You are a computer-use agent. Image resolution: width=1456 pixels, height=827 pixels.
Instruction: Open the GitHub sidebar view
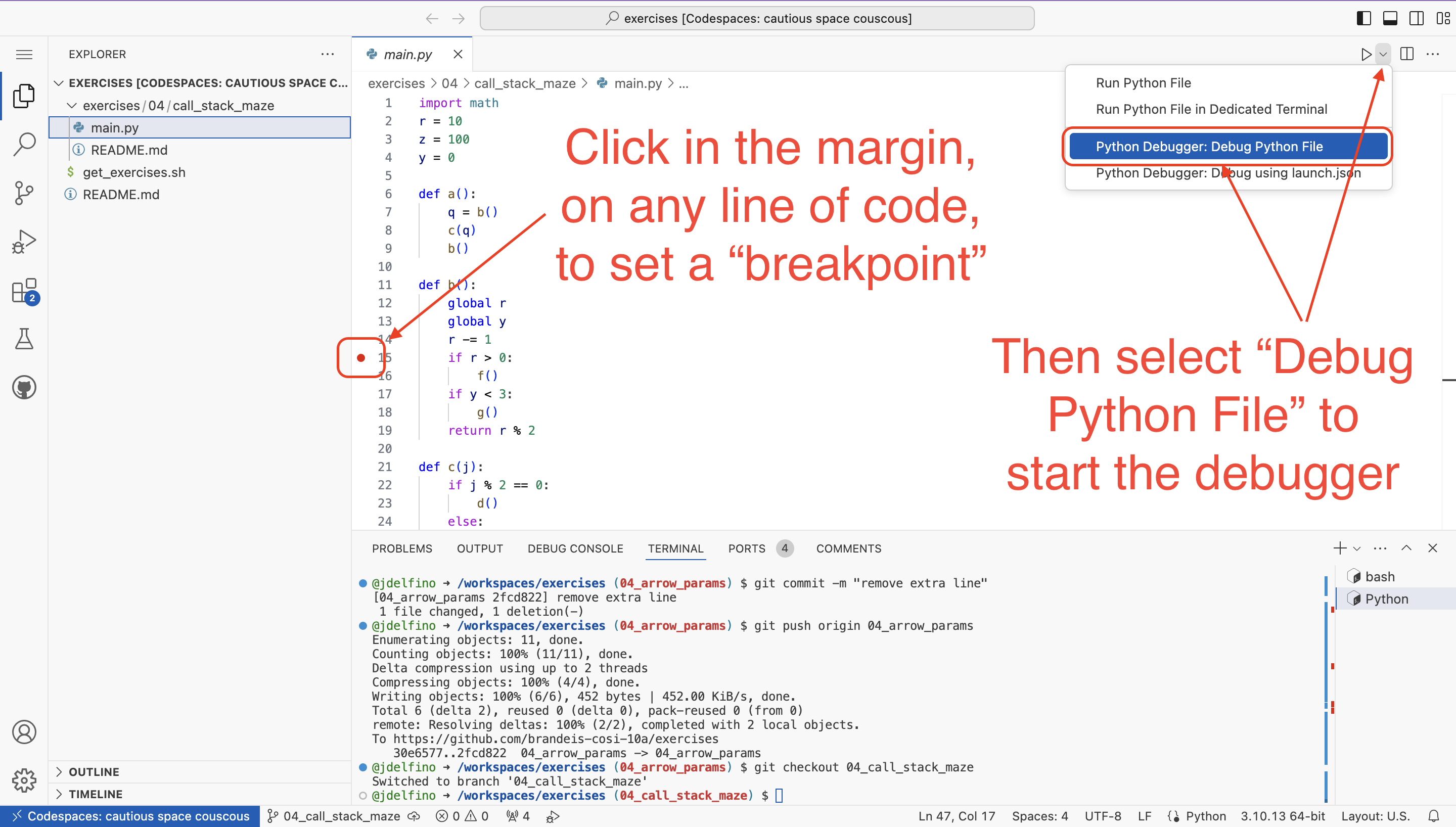tap(24, 387)
